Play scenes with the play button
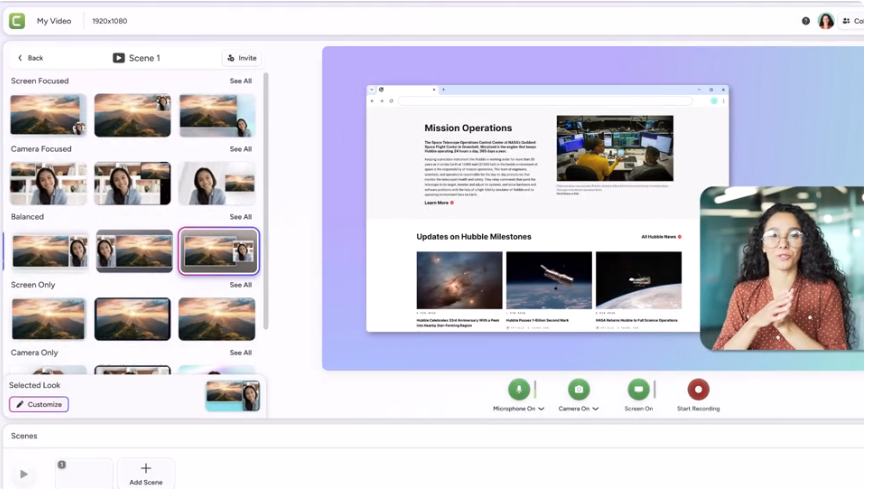Image resolution: width=870 pixels, height=493 pixels. tap(24, 475)
